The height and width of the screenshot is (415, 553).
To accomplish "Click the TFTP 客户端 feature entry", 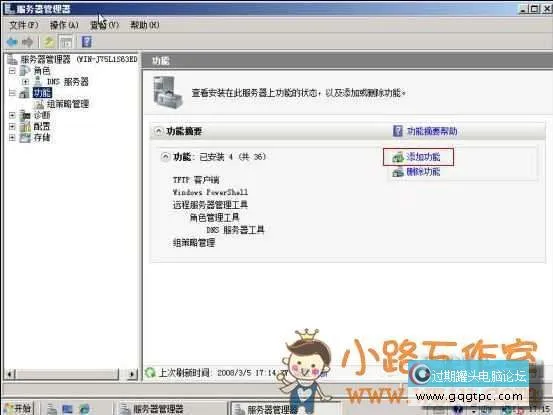I will [196, 180].
